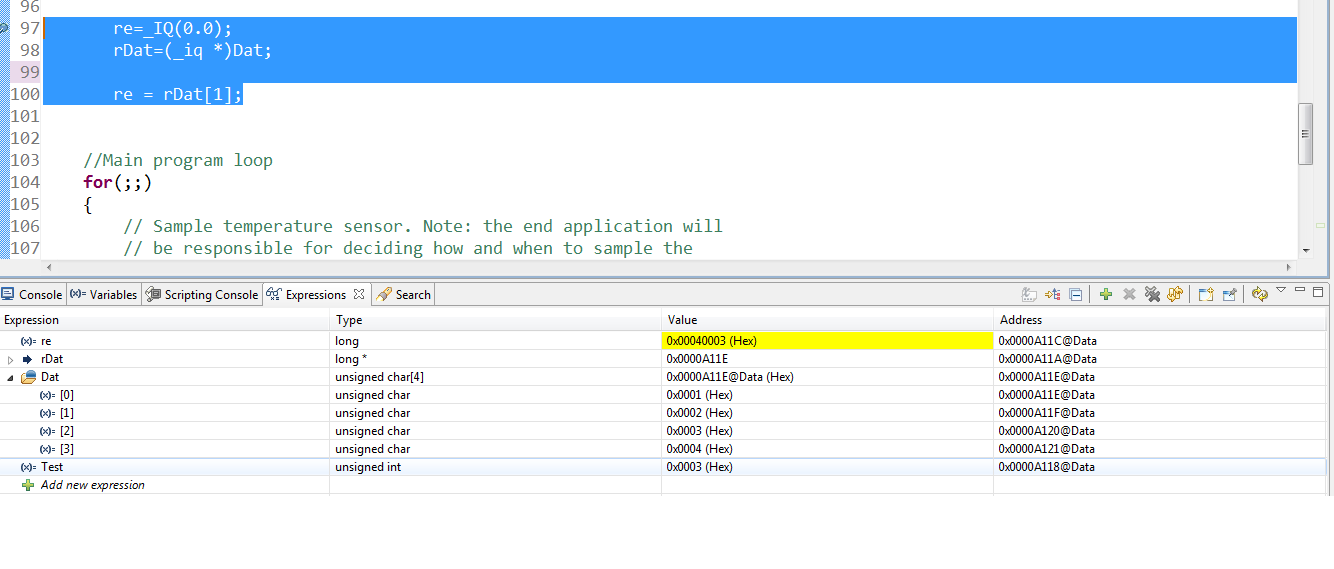Click the Continuous Refresh icon

[1259, 294]
